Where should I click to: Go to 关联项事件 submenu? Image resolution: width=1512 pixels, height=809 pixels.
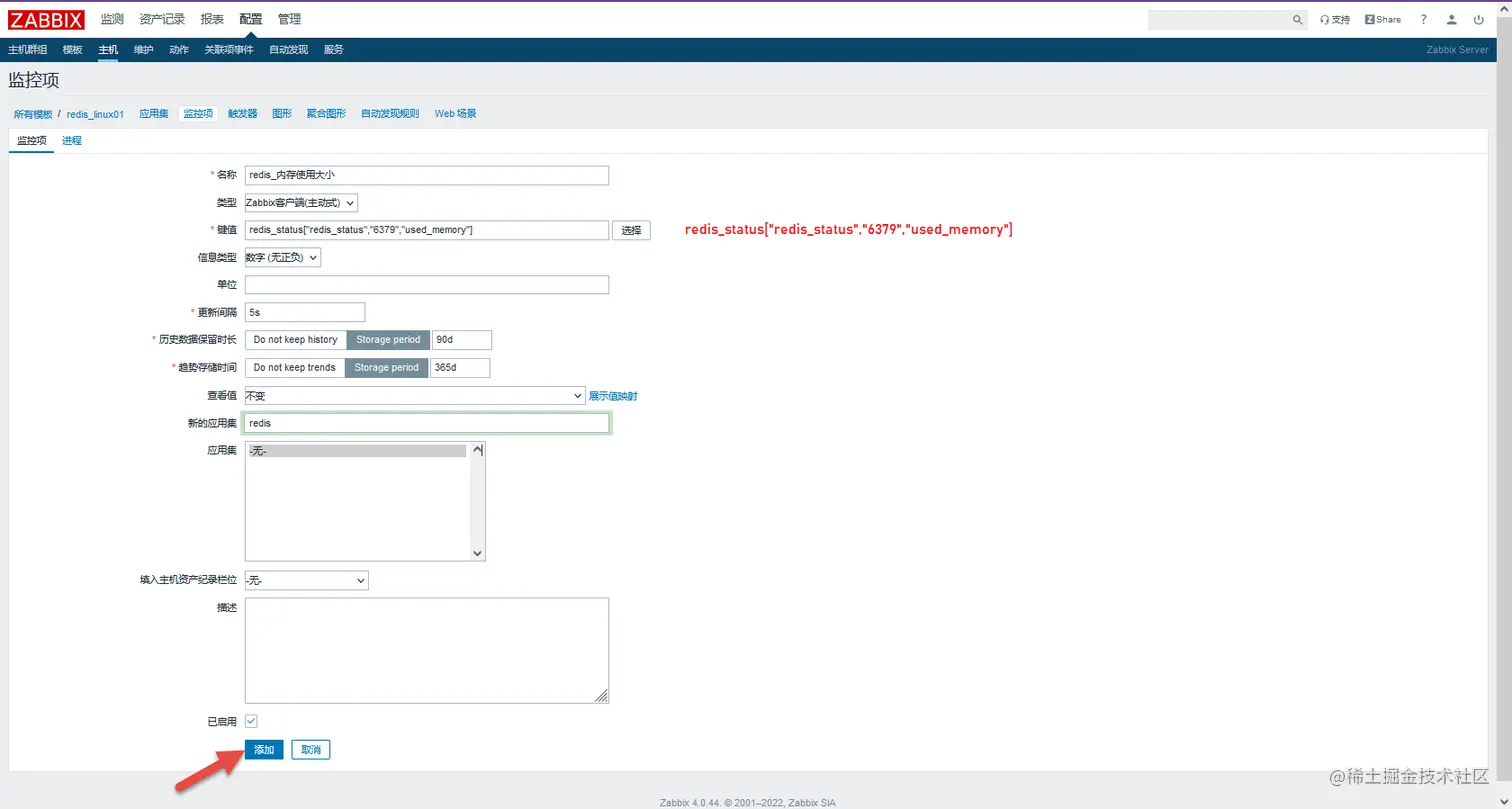click(x=229, y=50)
